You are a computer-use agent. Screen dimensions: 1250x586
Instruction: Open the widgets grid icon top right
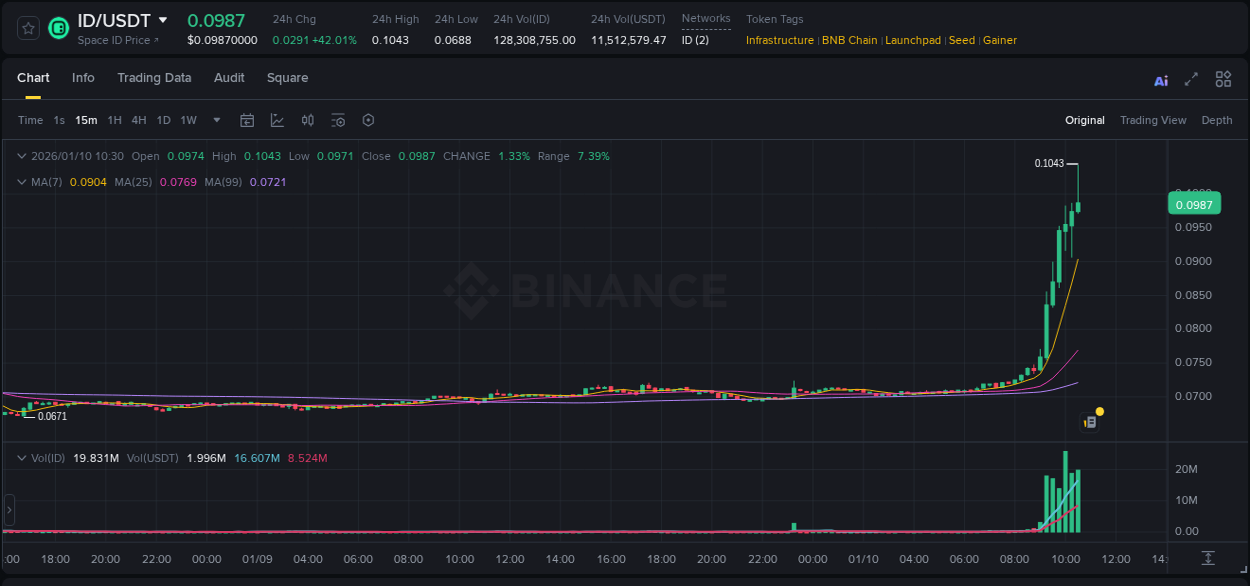click(1223, 79)
